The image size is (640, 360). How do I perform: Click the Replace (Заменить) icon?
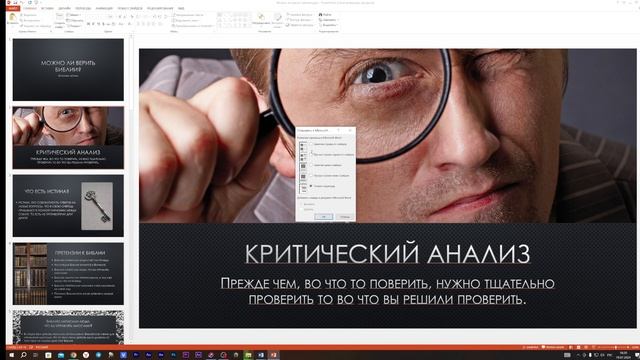point(320,20)
